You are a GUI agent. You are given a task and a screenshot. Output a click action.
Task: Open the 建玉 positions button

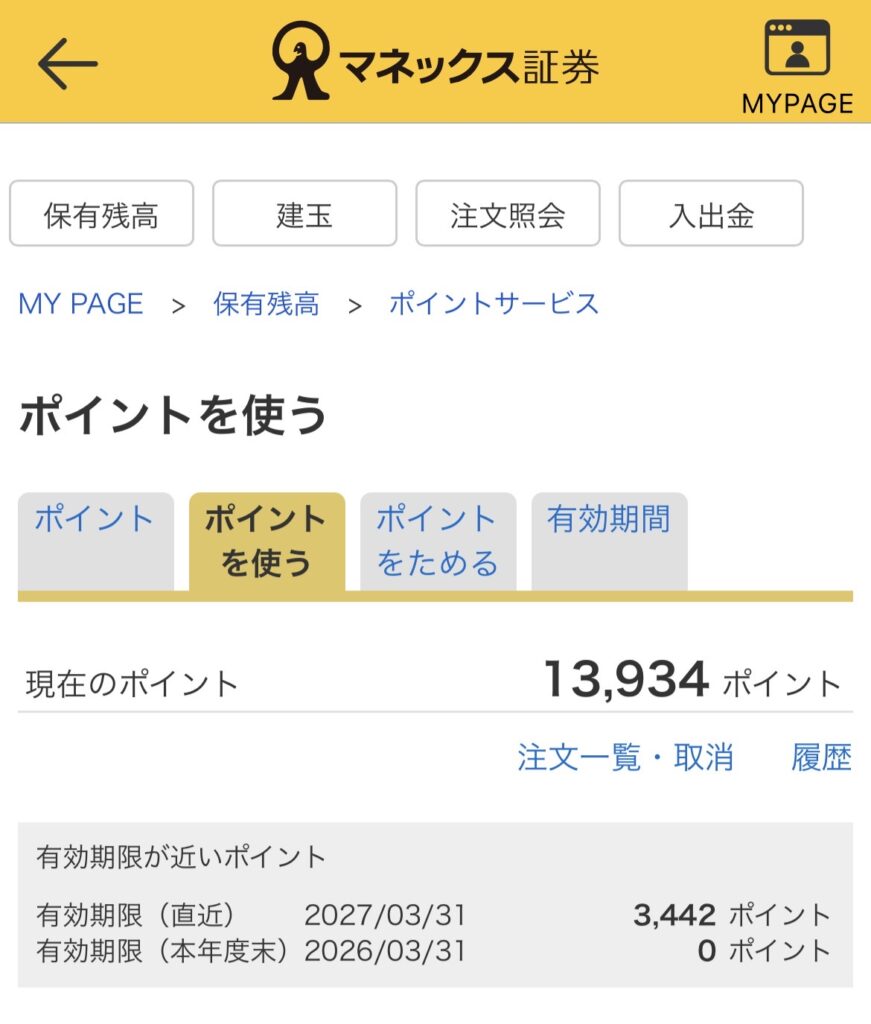pyautogui.click(x=304, y=214)
